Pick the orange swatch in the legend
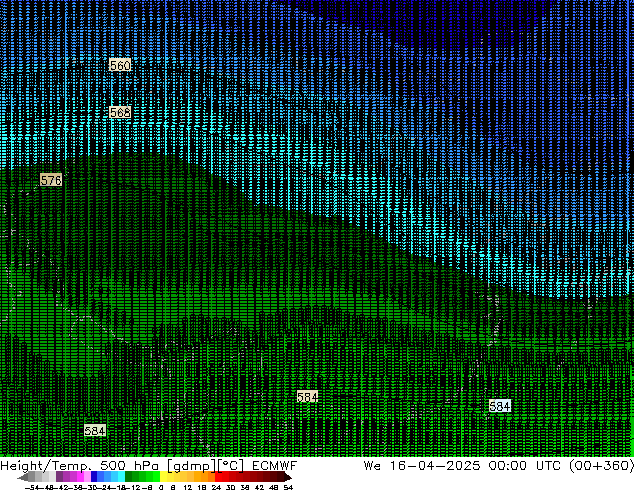The width and height of the screenshot is (634, 490). [x=203, y=477]
